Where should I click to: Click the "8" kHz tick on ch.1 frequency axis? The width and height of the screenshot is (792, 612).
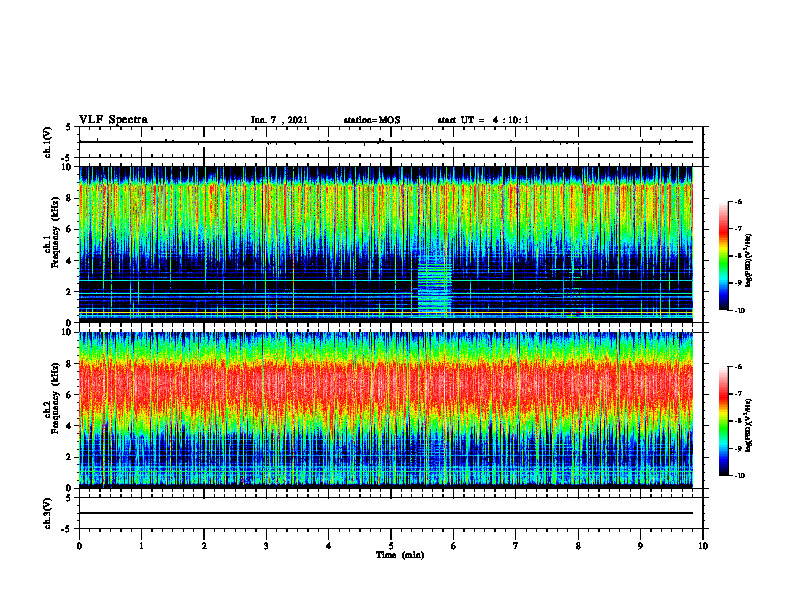[x=70, y=198]
